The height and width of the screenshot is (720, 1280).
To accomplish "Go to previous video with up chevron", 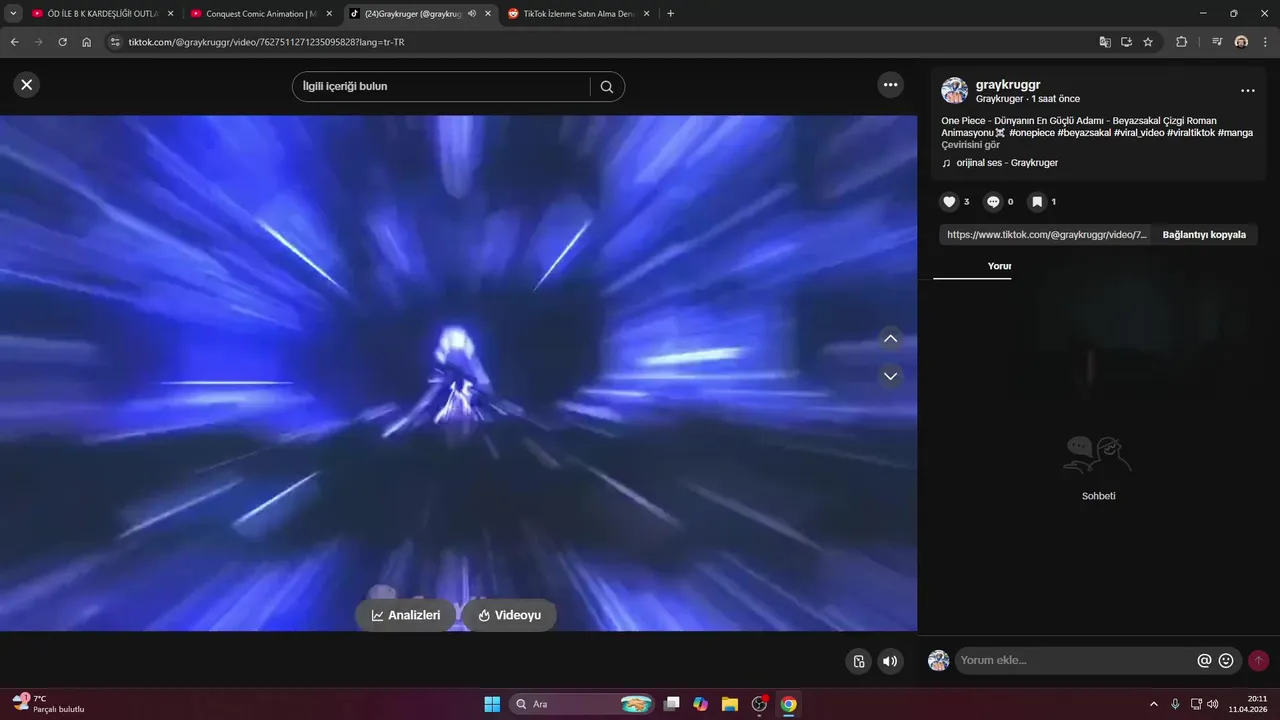I will [x=891, y=338].
